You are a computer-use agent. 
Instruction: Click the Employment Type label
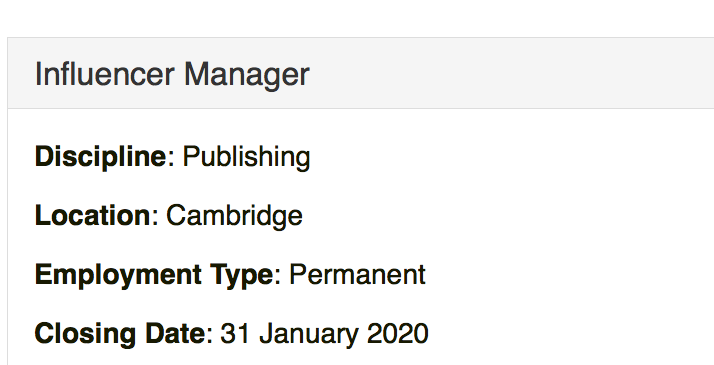tap(154, 274)
